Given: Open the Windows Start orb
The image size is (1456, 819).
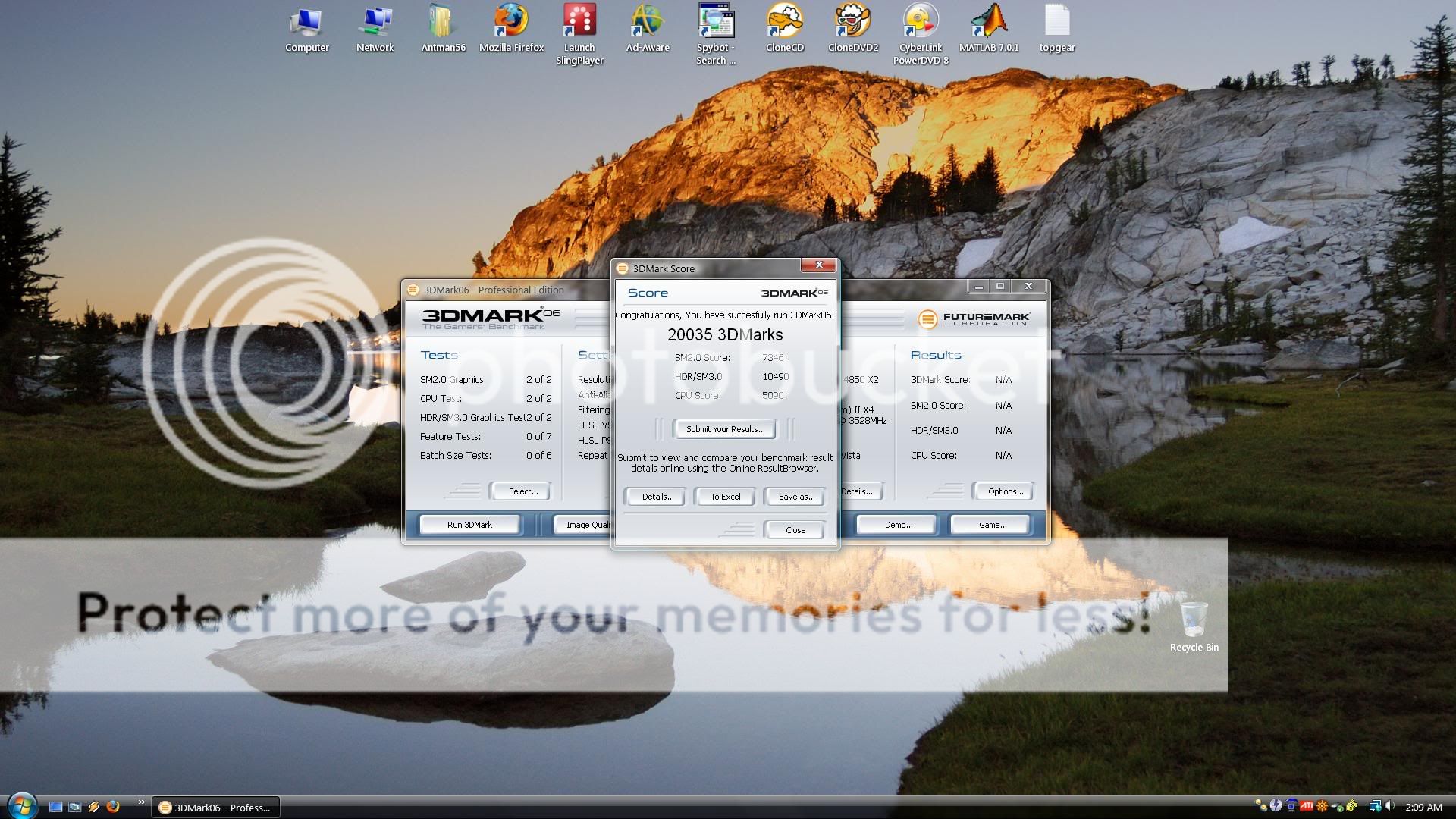Looking at the screenshot, I should coord(21,805).
